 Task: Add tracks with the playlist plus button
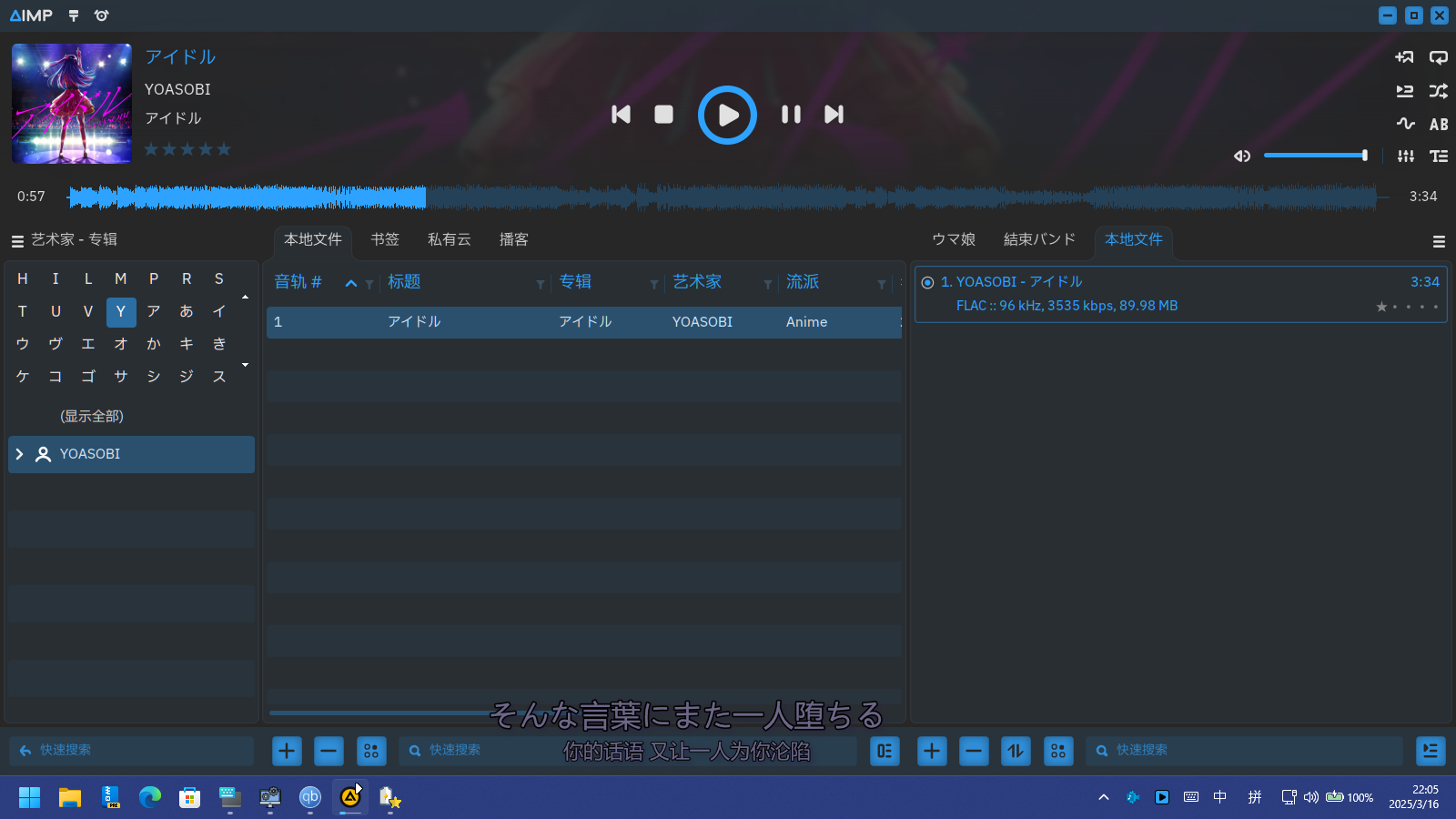point(932,751)
